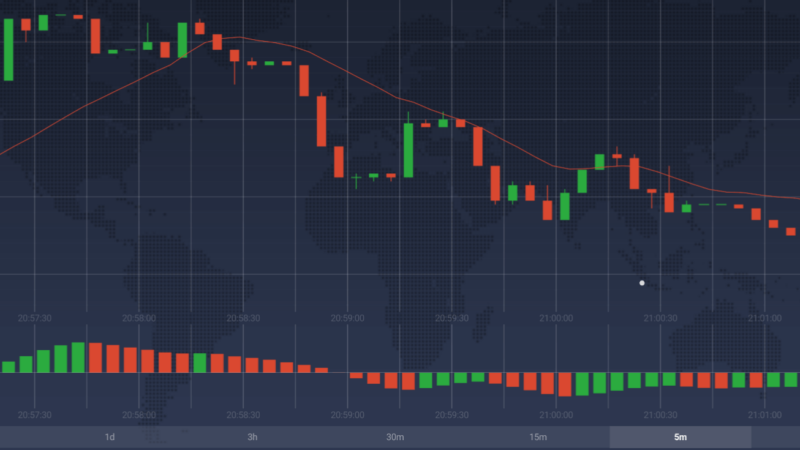
Task: Click the red moving average line peak
Action: click(232, 39)
